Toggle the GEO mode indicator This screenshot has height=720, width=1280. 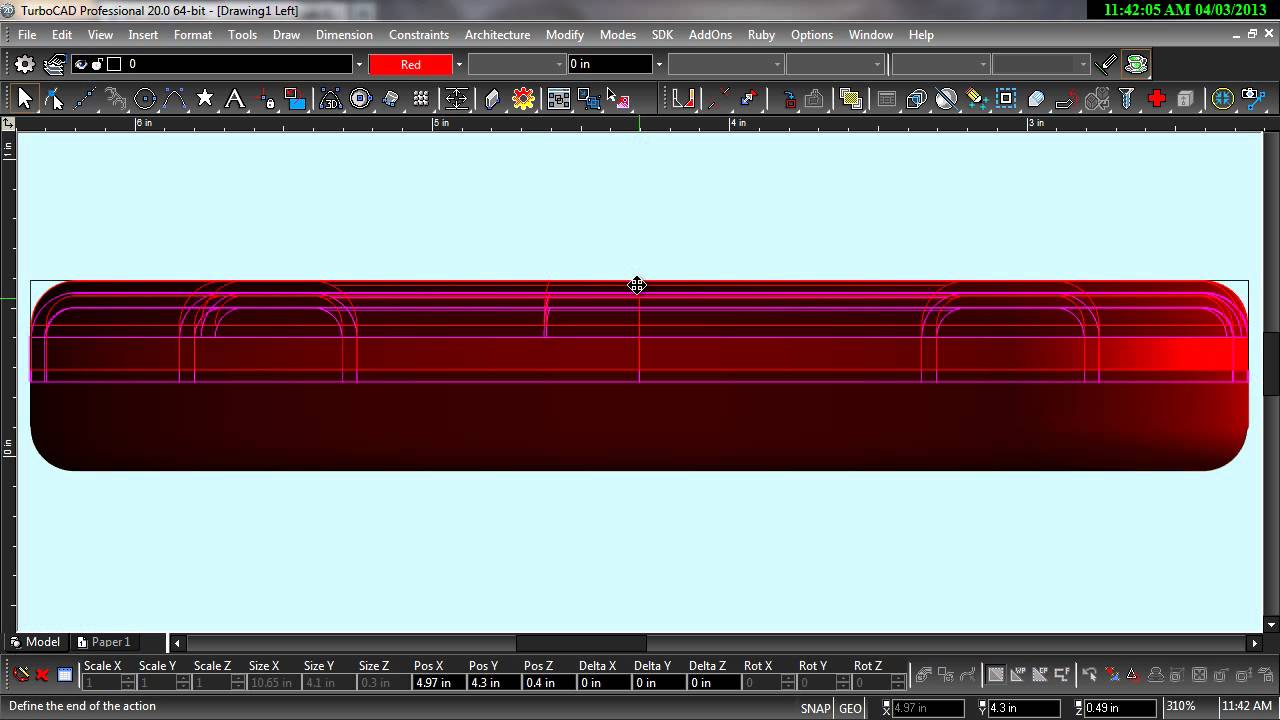851,708
